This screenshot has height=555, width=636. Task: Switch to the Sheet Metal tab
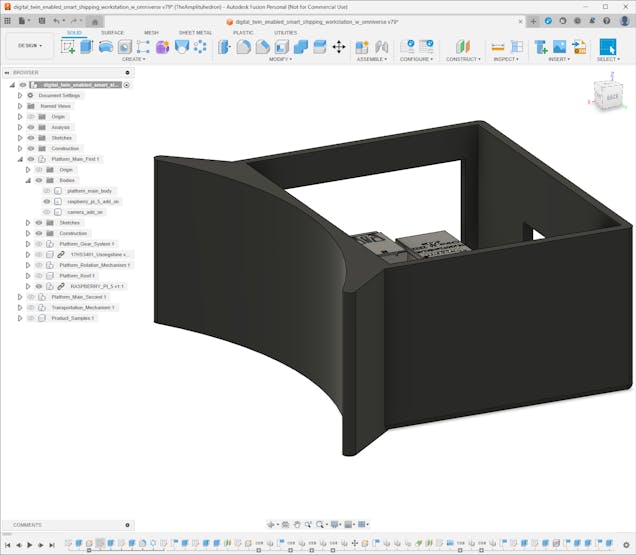[195, 32]
